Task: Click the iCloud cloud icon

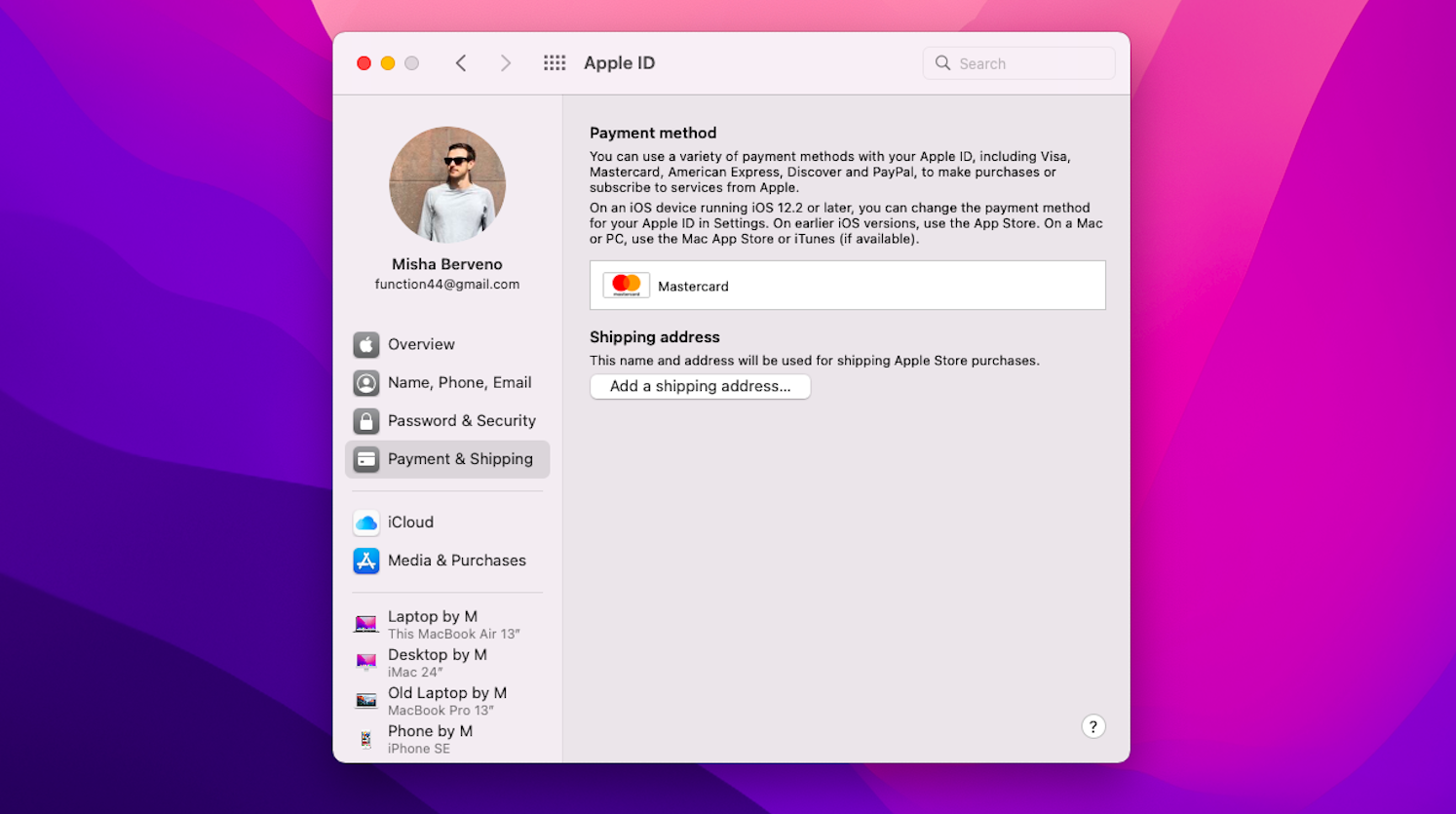Action: pyautogui.click(x=366, y=523)
